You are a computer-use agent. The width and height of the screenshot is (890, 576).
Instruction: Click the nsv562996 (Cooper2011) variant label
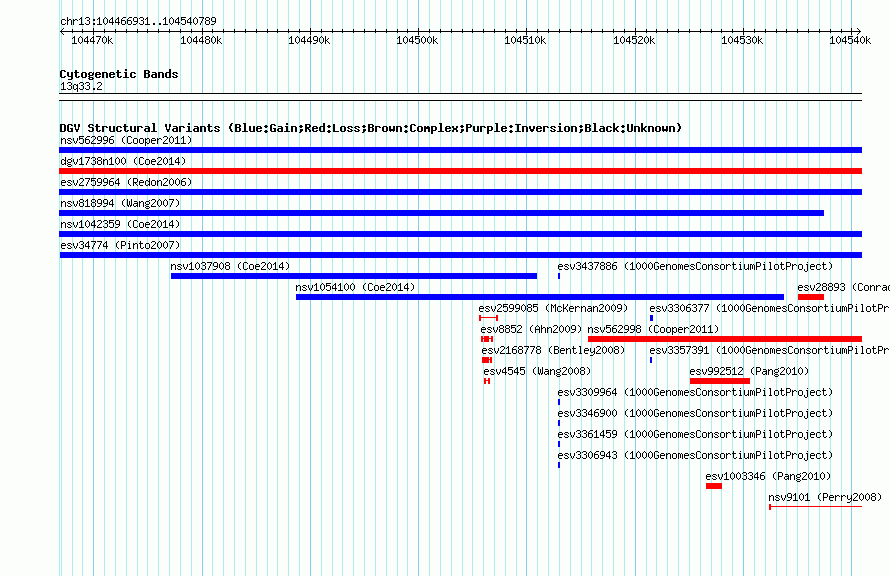point(126,140)
